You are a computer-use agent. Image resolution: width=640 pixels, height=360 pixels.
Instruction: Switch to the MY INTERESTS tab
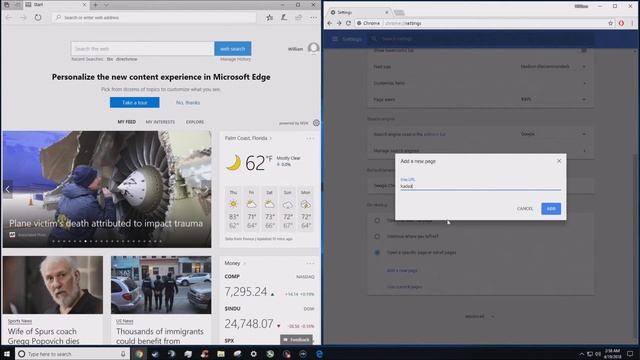tap(160, 122)
